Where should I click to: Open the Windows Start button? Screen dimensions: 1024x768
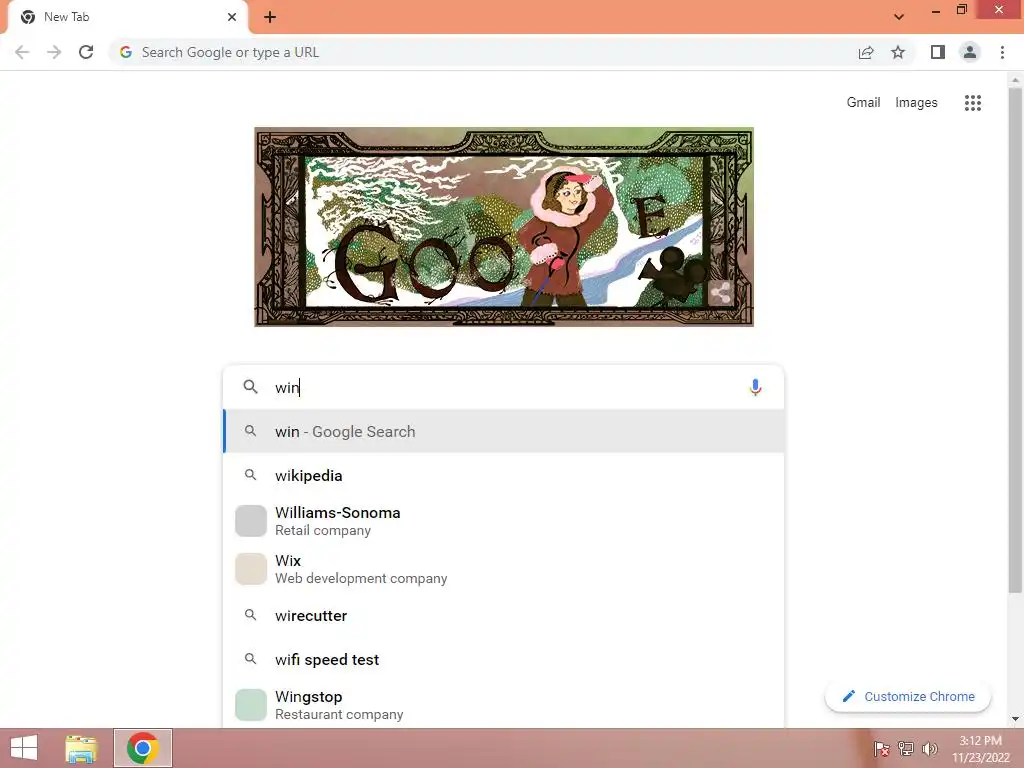pos(24,748)
